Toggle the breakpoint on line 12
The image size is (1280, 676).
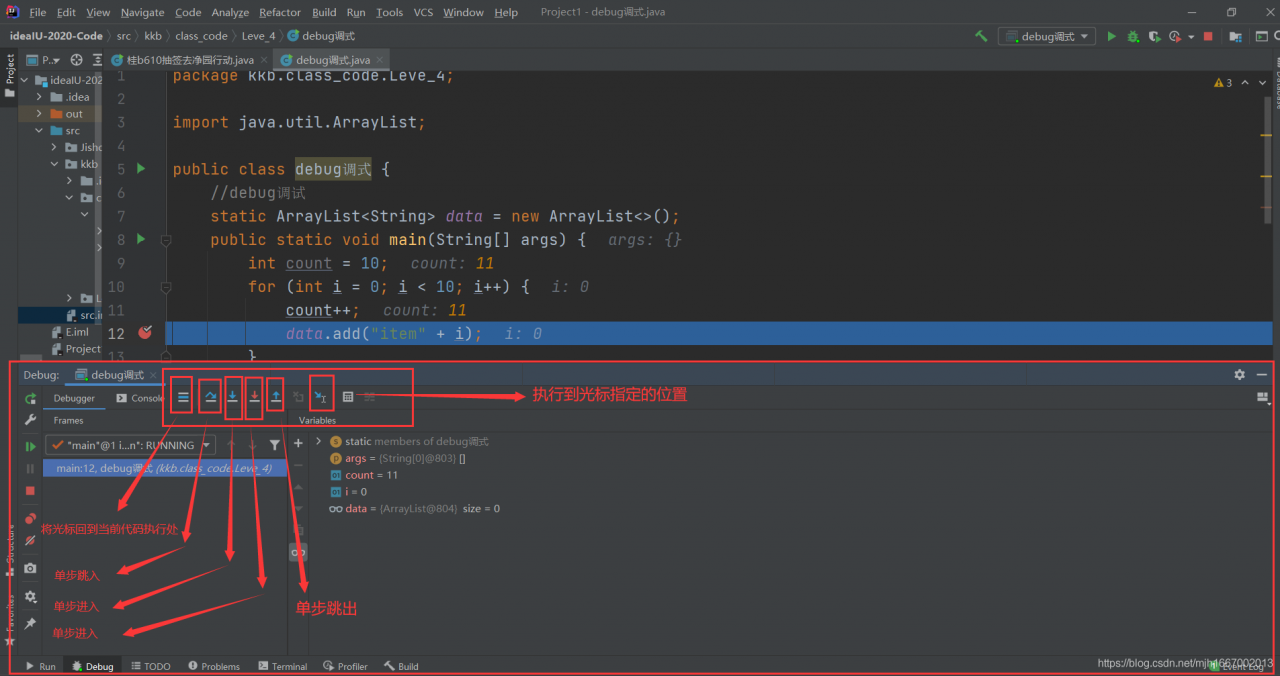145,333
